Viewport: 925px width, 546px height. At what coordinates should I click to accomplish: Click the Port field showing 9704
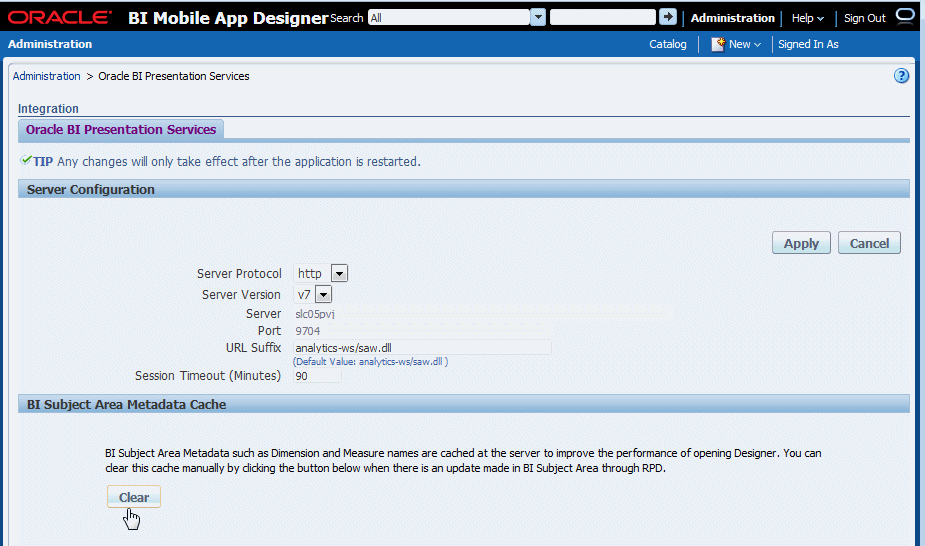coord(422,331)
